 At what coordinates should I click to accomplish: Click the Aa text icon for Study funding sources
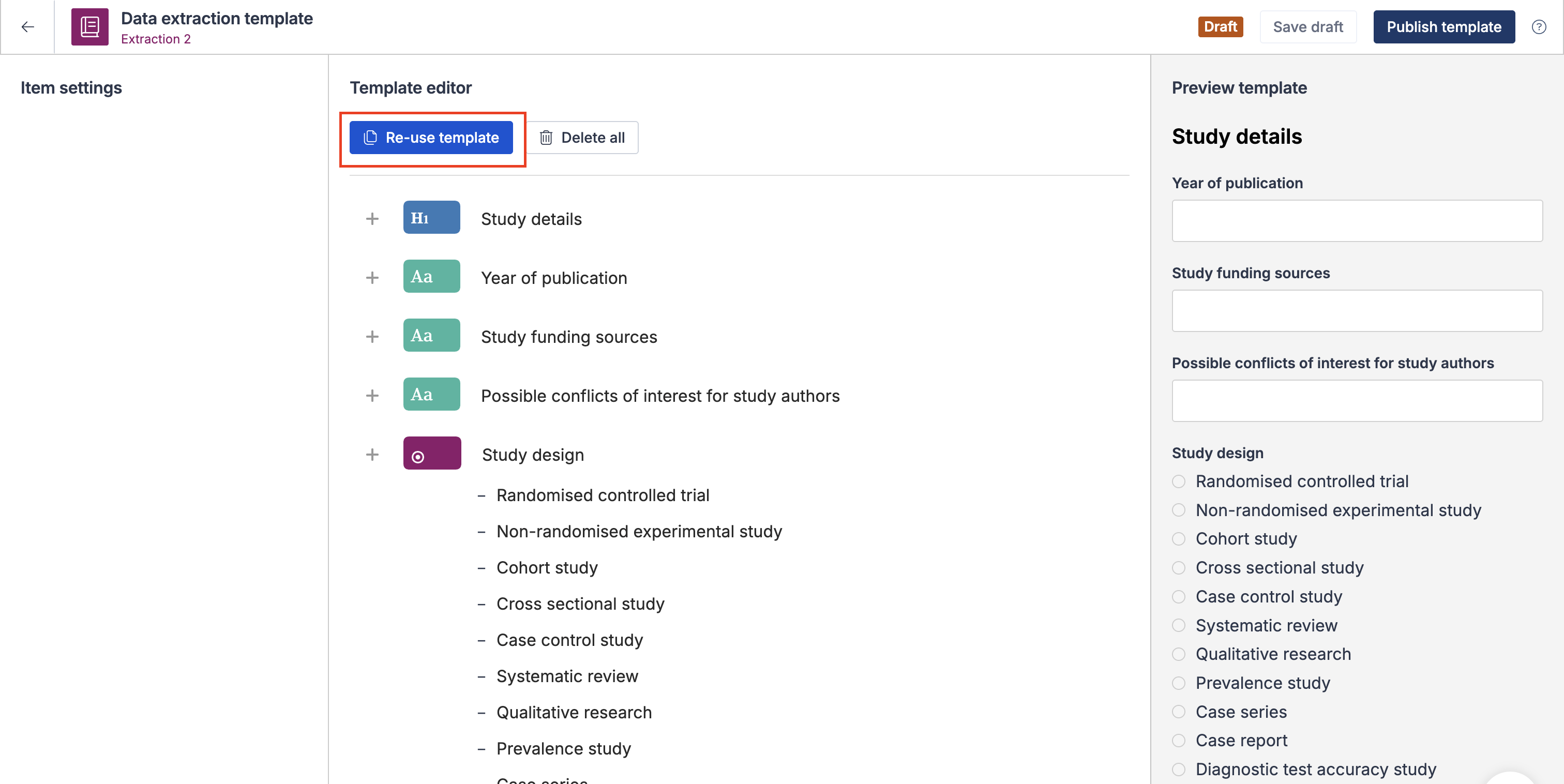(x=431, y=336)
